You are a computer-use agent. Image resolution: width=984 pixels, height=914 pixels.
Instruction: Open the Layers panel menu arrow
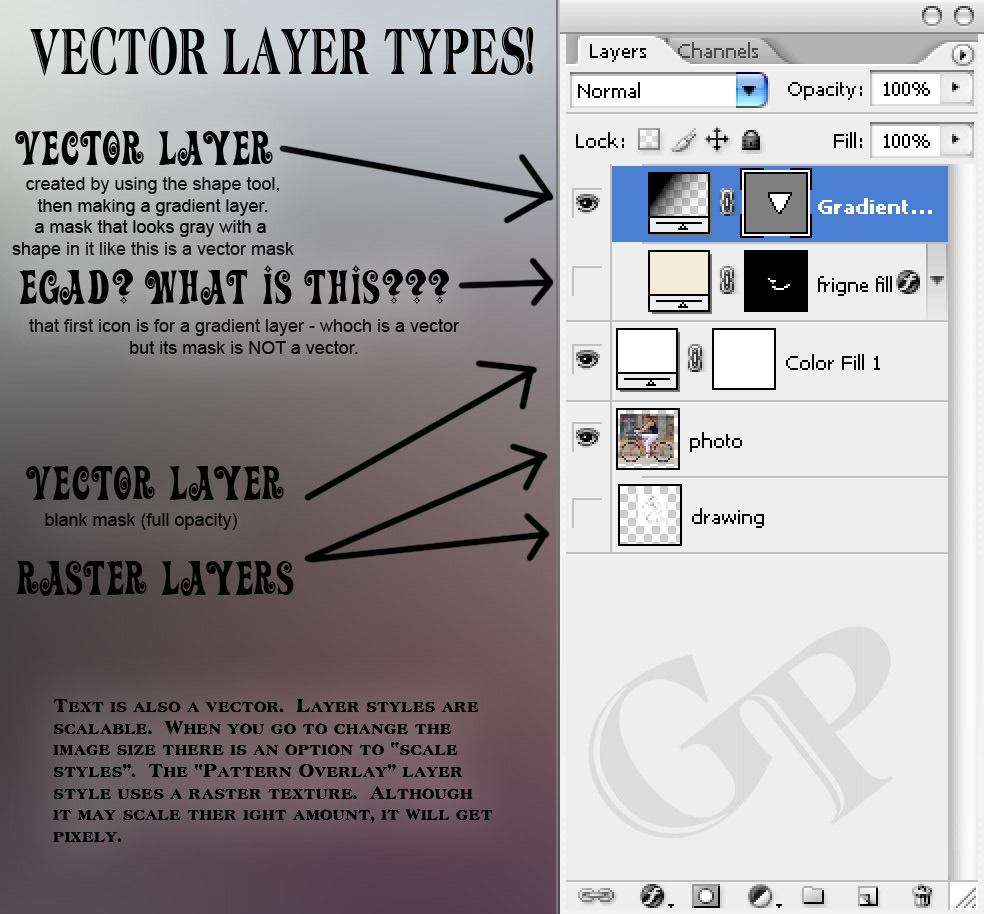tap(963, 55)
